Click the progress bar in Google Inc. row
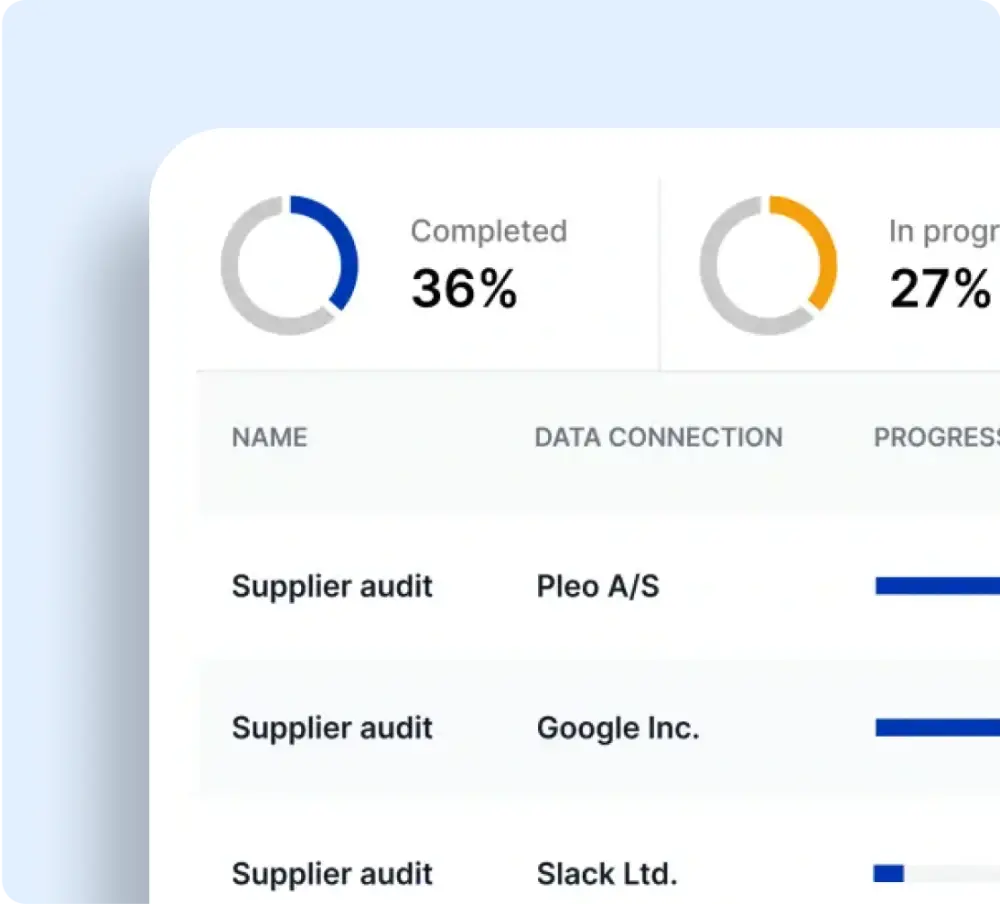This screenshot has width=1000, height=904. 937,729
